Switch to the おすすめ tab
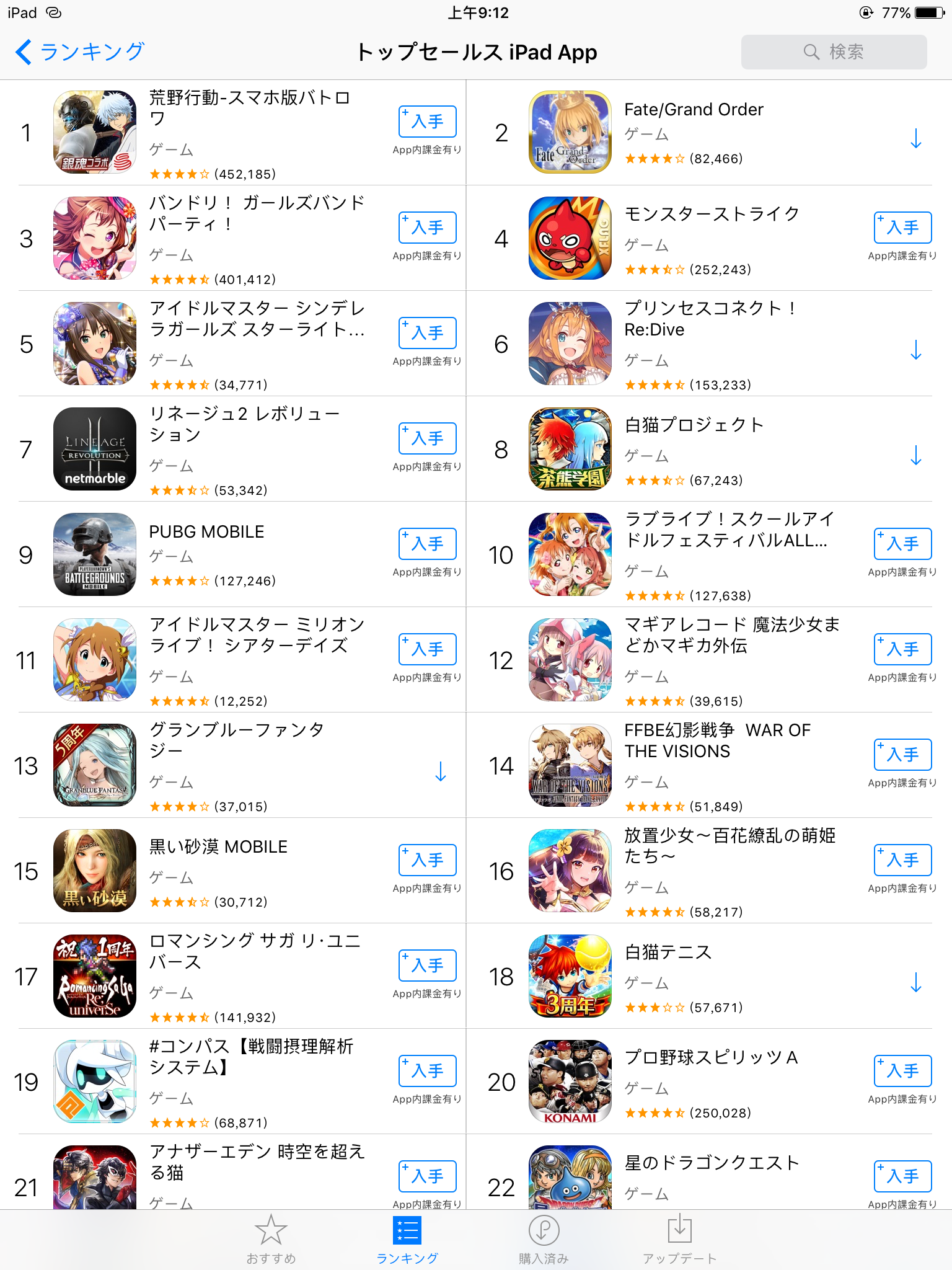952x1270 pixels. (x=271, y=1239)
